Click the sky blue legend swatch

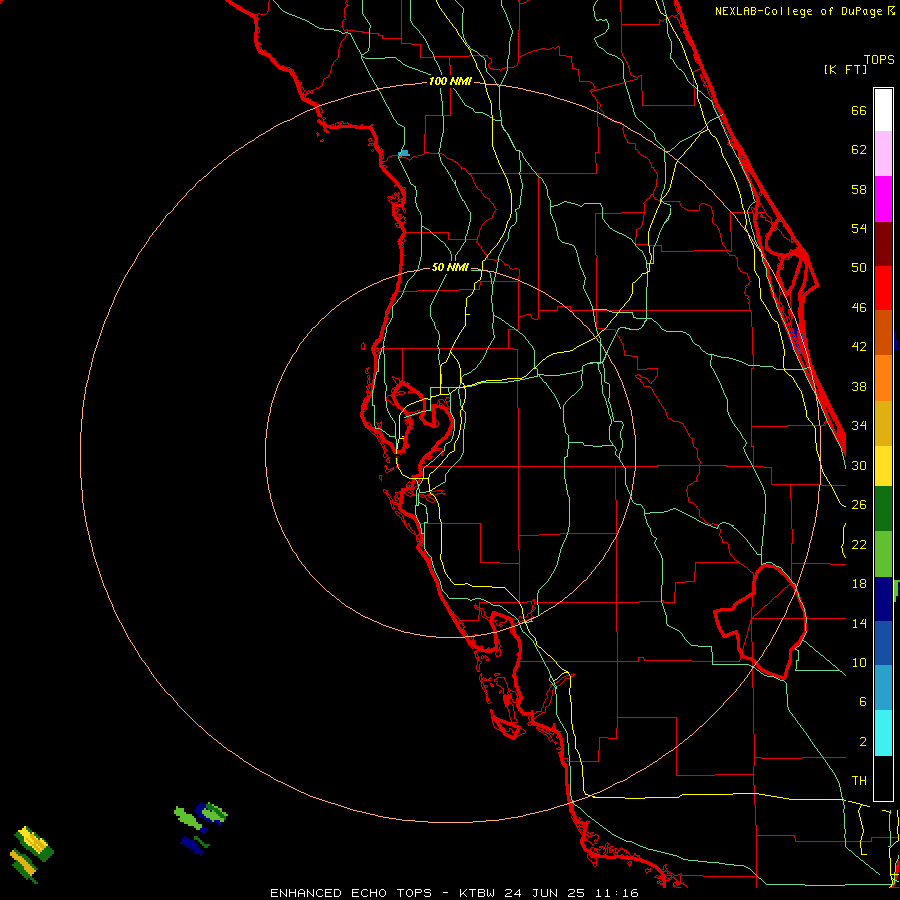tap(883, 688)
